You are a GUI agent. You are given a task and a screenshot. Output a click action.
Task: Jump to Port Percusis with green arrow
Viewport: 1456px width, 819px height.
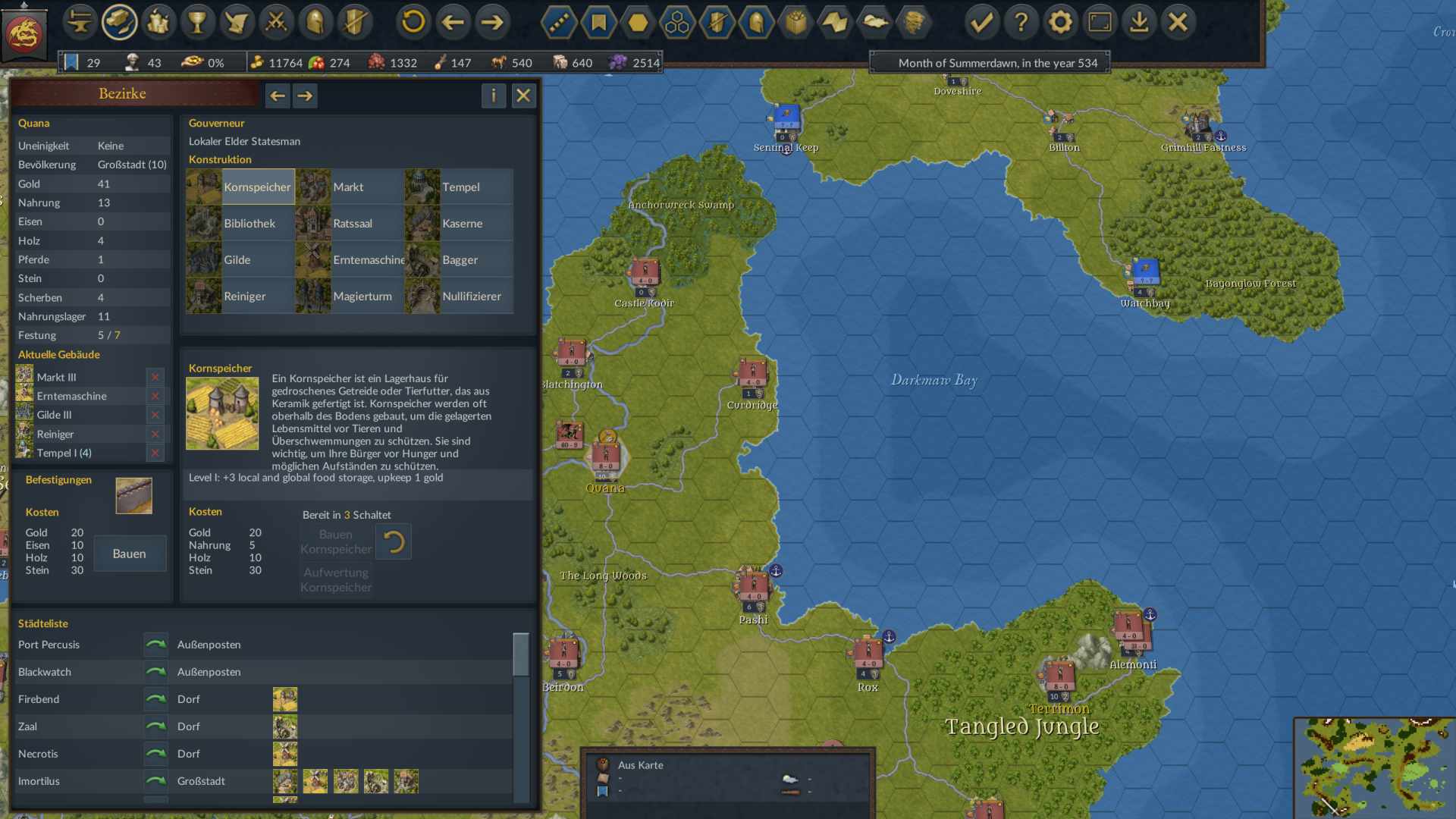coord(156,645)
